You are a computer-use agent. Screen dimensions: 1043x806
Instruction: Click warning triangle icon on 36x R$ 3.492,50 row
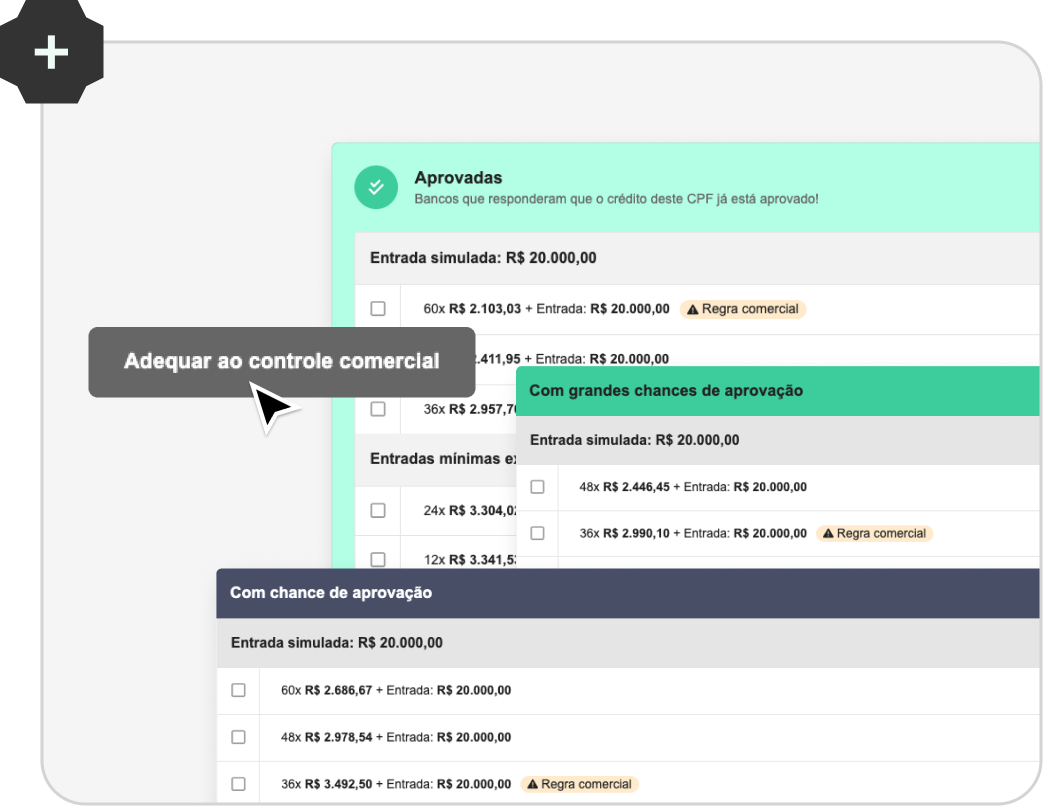[532, 784]
